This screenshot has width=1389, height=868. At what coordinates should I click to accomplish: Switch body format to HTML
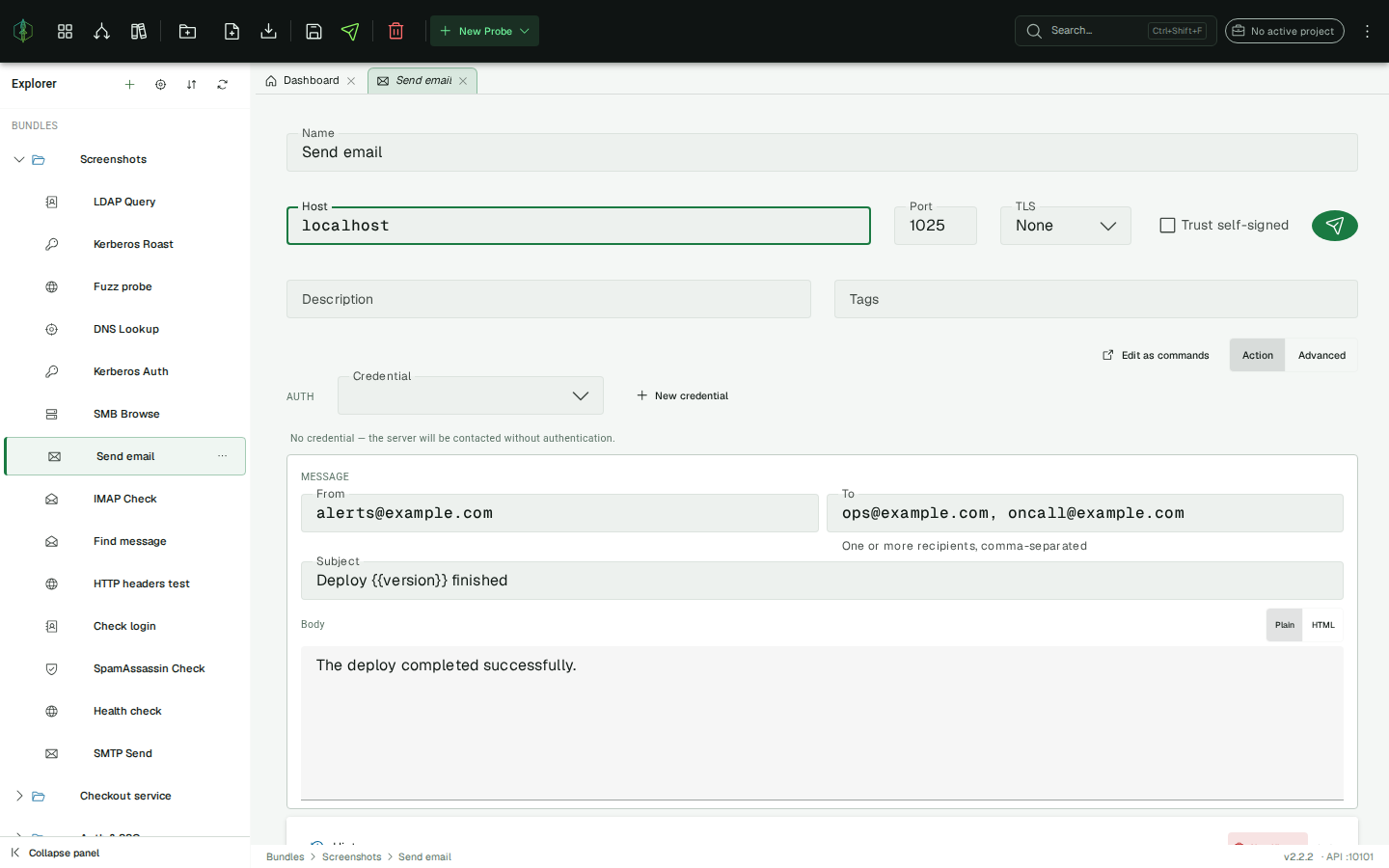click(1322, 625)
